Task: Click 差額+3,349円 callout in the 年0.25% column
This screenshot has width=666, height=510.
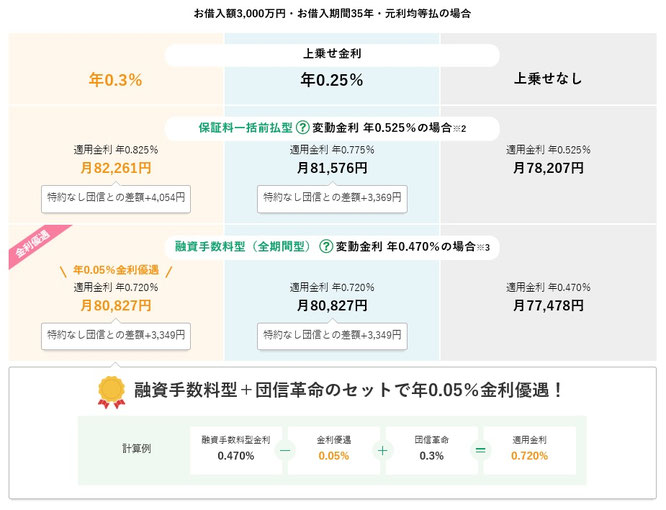Action: point(332,335)
